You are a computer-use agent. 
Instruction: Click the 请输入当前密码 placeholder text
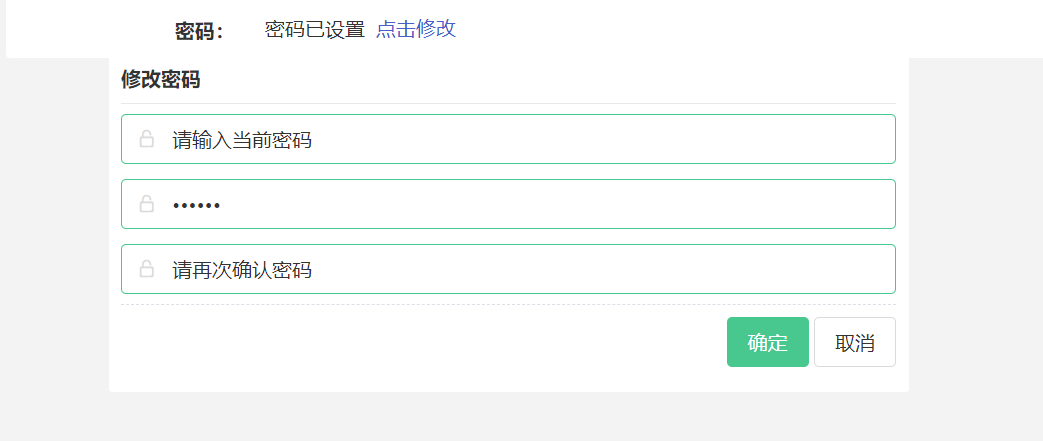click(242, 140)
